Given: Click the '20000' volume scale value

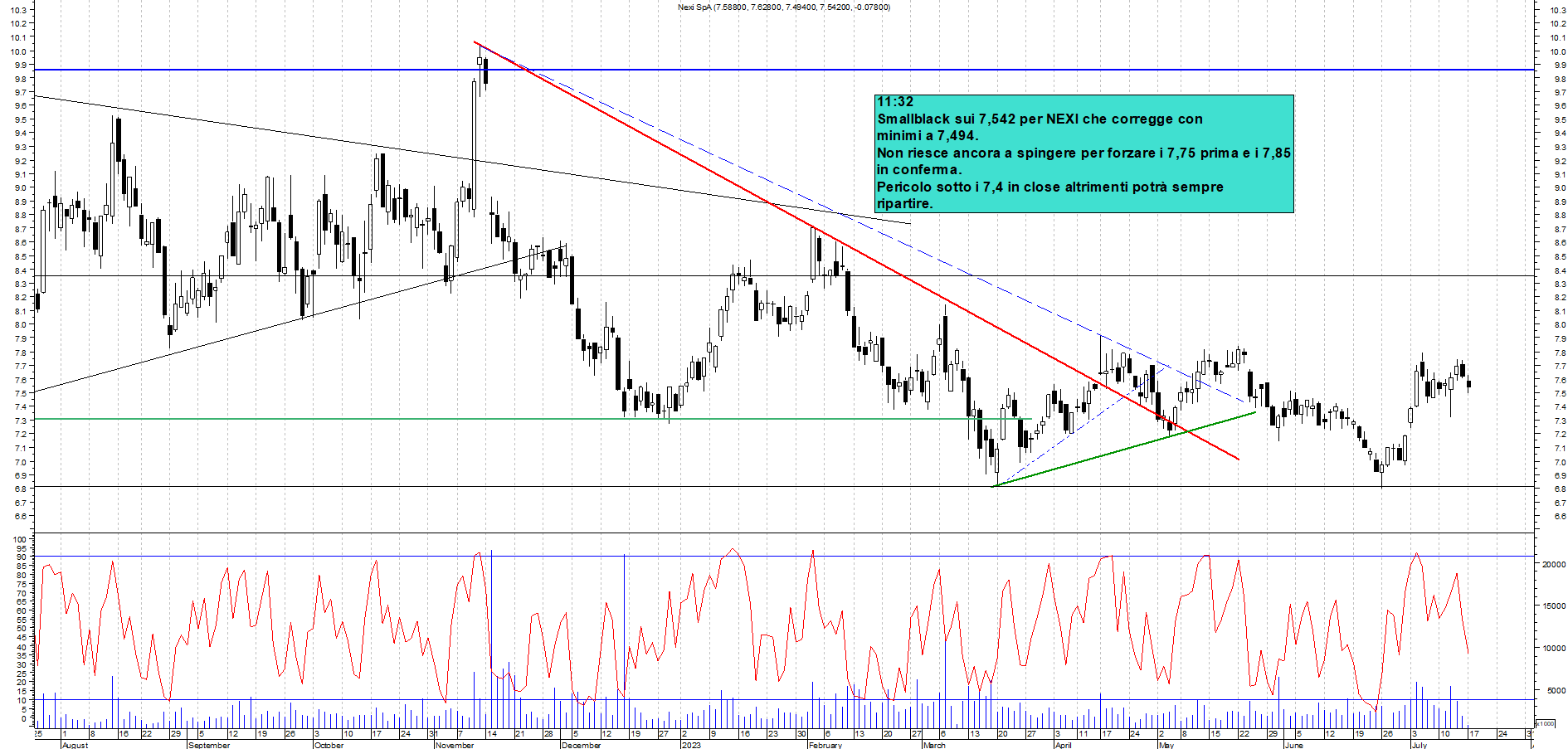Looking at the screenshot, I should pyautogui.click(x=1553, y=564).
